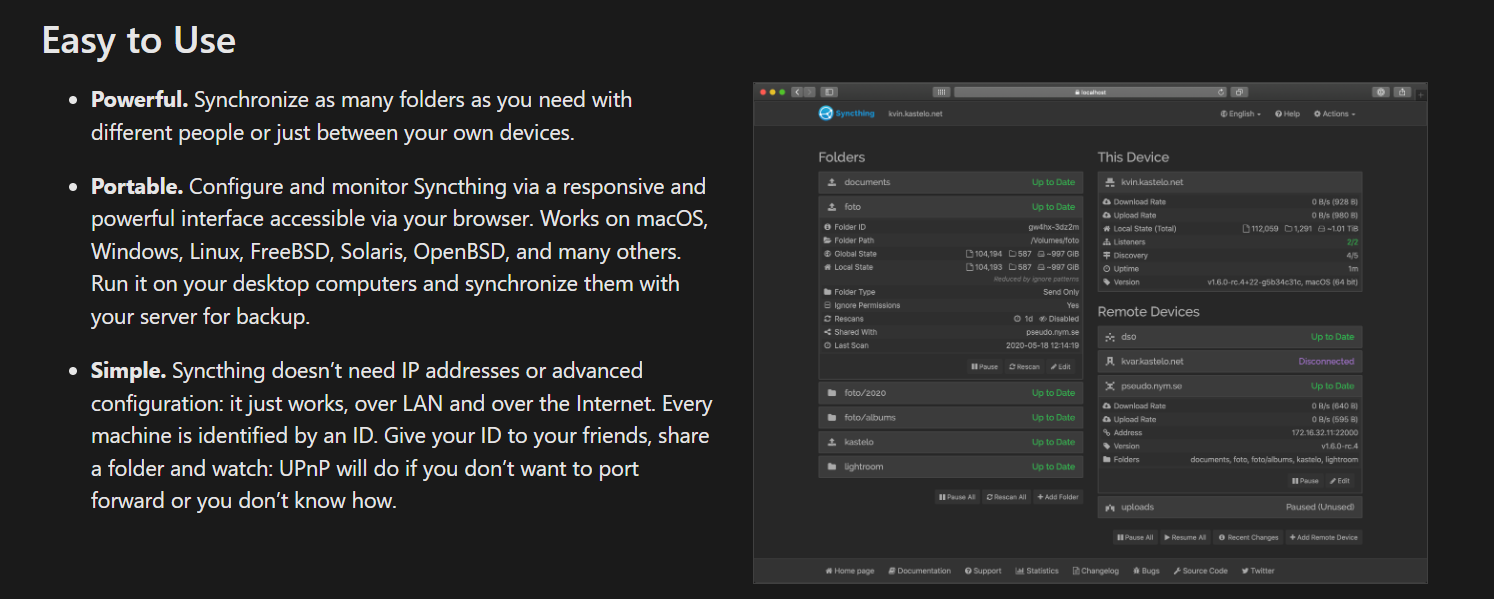Click the path value /Volumes/foto
1494x599 pixels.
tap(1055, 240)
